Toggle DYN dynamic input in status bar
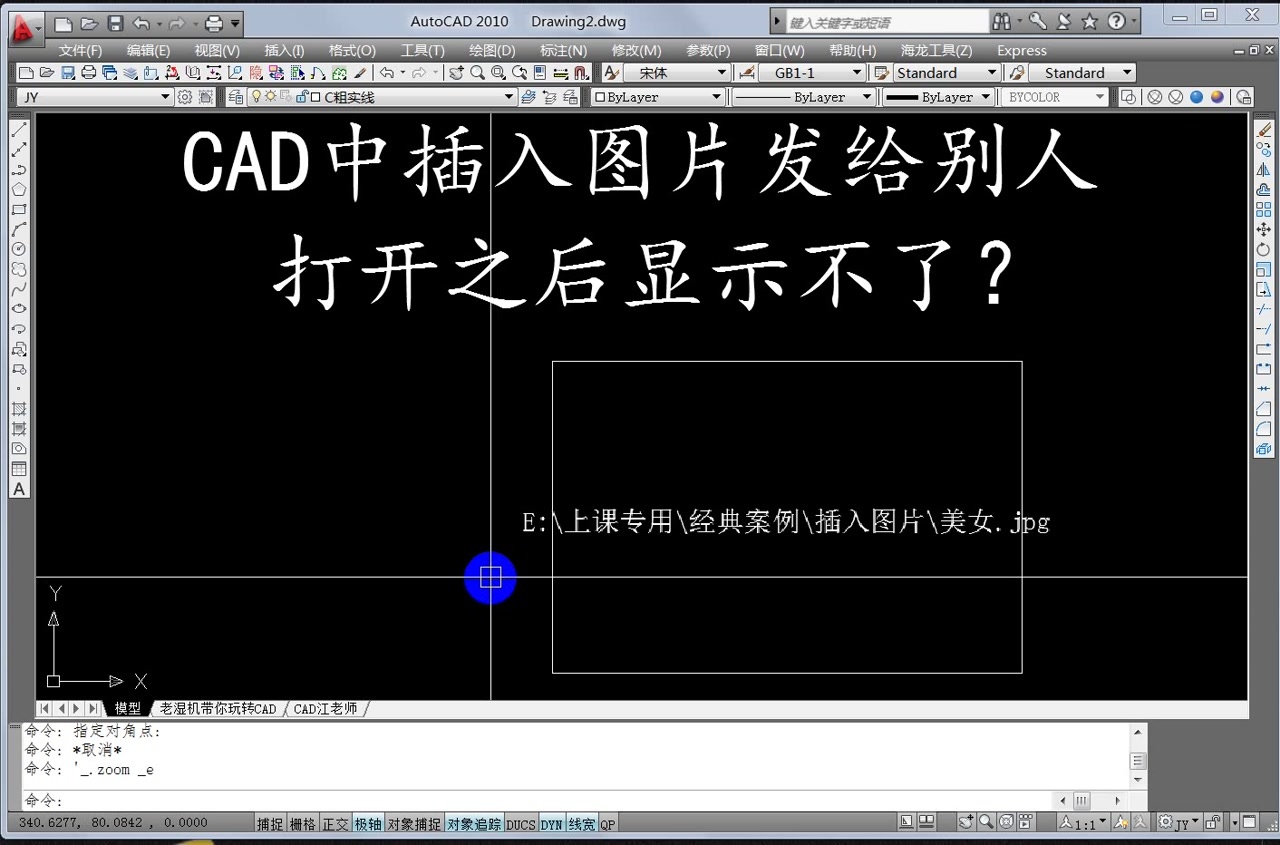The width and height of the screenshot is (1280, 845). tap(552, 824)
